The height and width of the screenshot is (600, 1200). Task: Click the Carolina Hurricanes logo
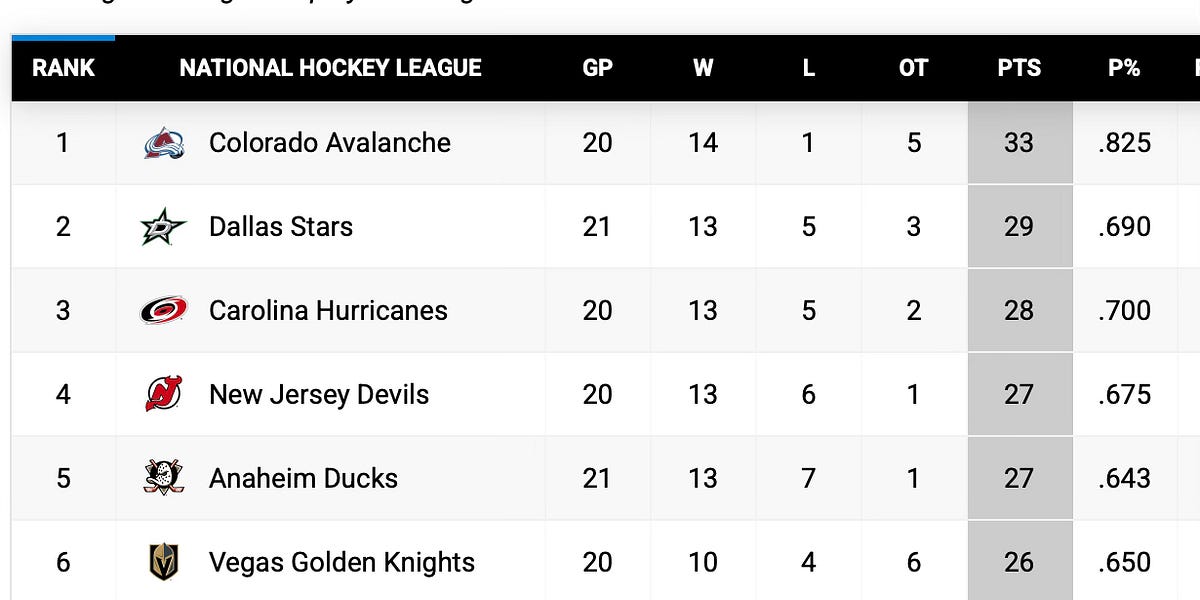click(x=163, y=310)
